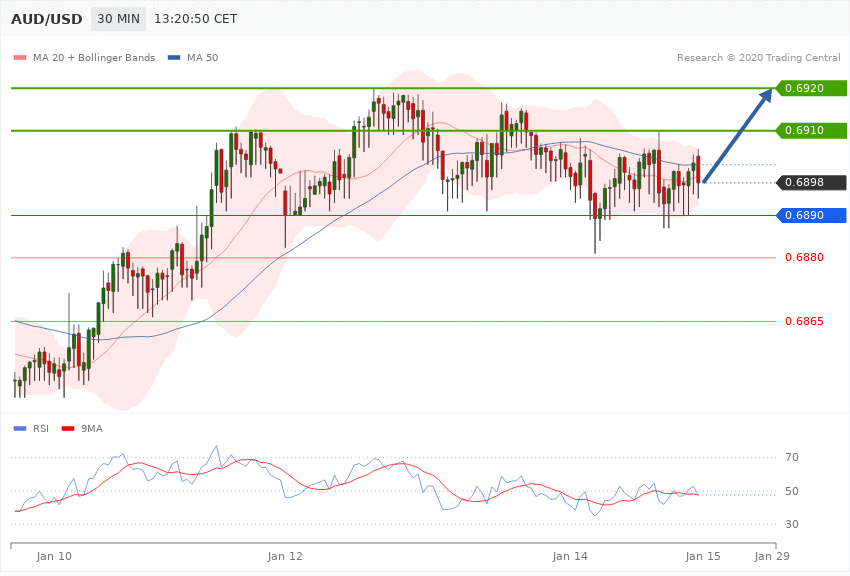Click the Jan 14 date axis label
850x576 pixels.
pyautogui.click(x=570, y=556)
